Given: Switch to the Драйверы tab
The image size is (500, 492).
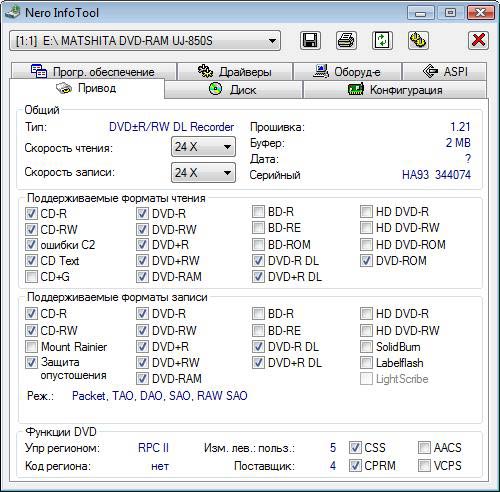Looking at the screenshot, I should tap(235, 71).
